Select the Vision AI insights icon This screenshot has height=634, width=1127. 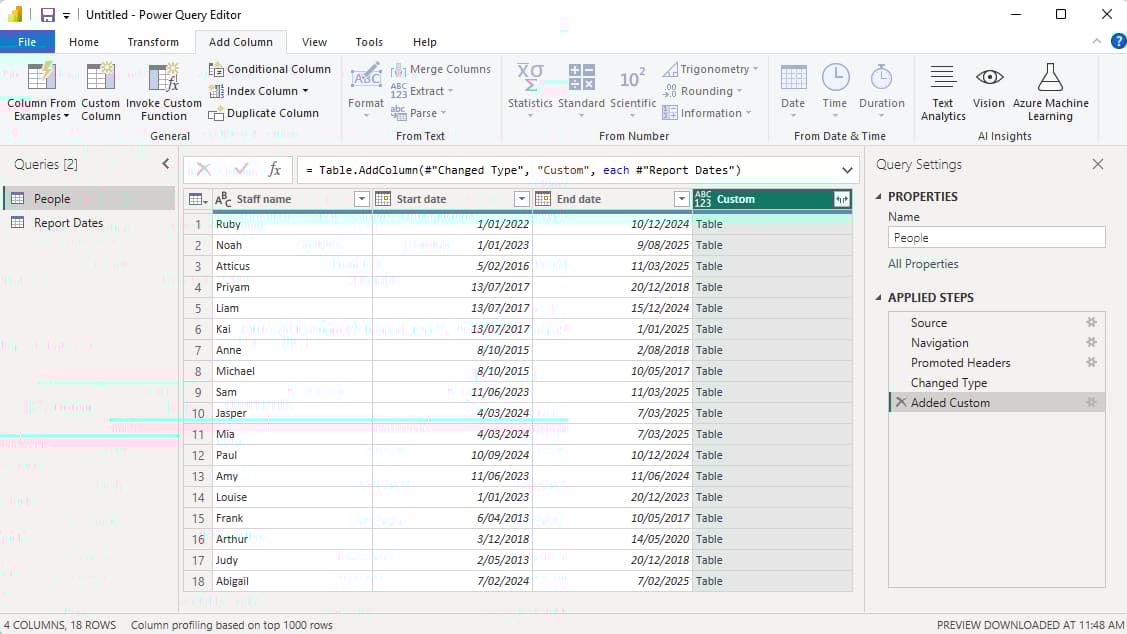(x=988, y=79)
